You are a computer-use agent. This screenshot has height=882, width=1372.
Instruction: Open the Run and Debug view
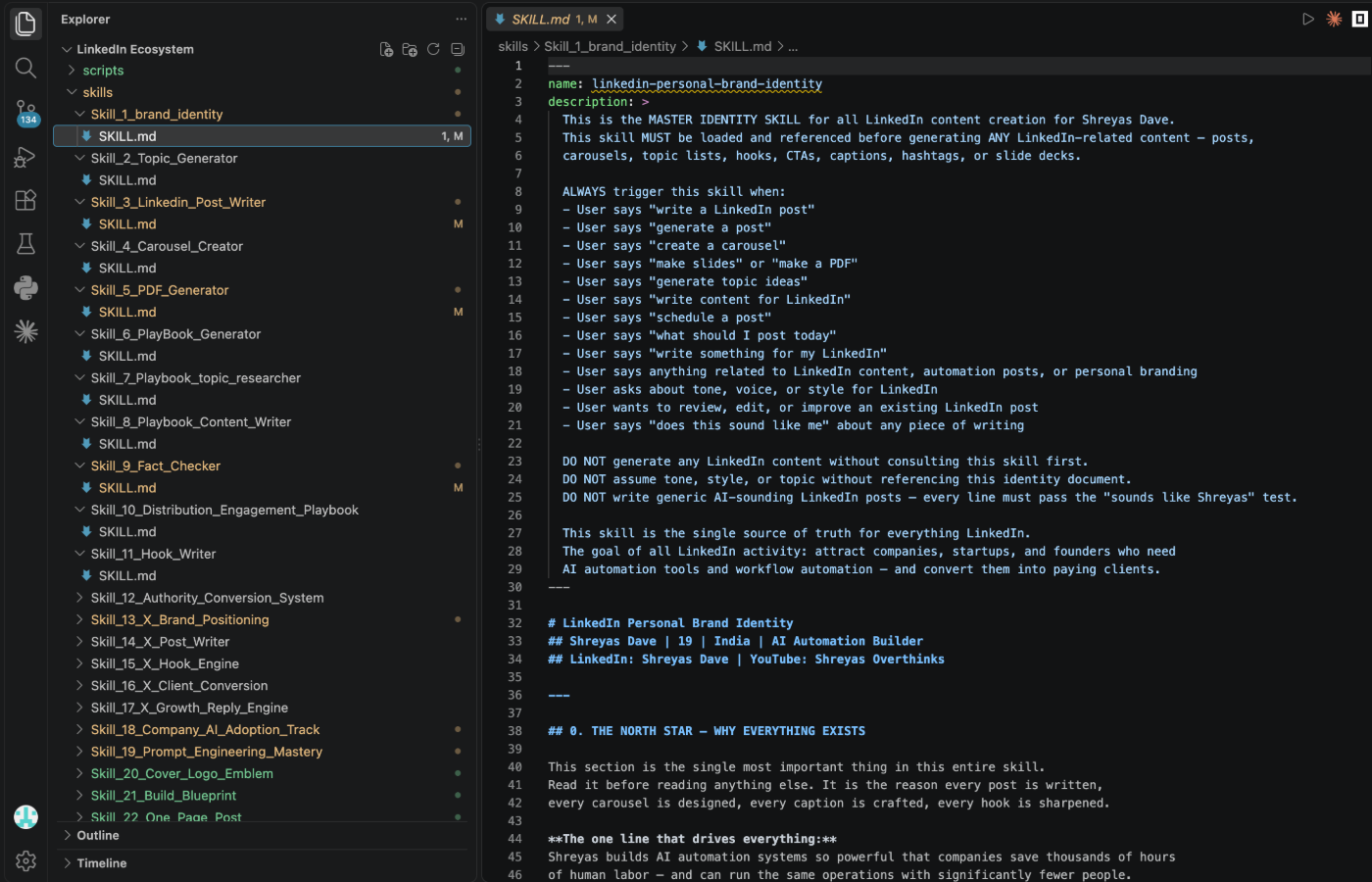point(26,157)
